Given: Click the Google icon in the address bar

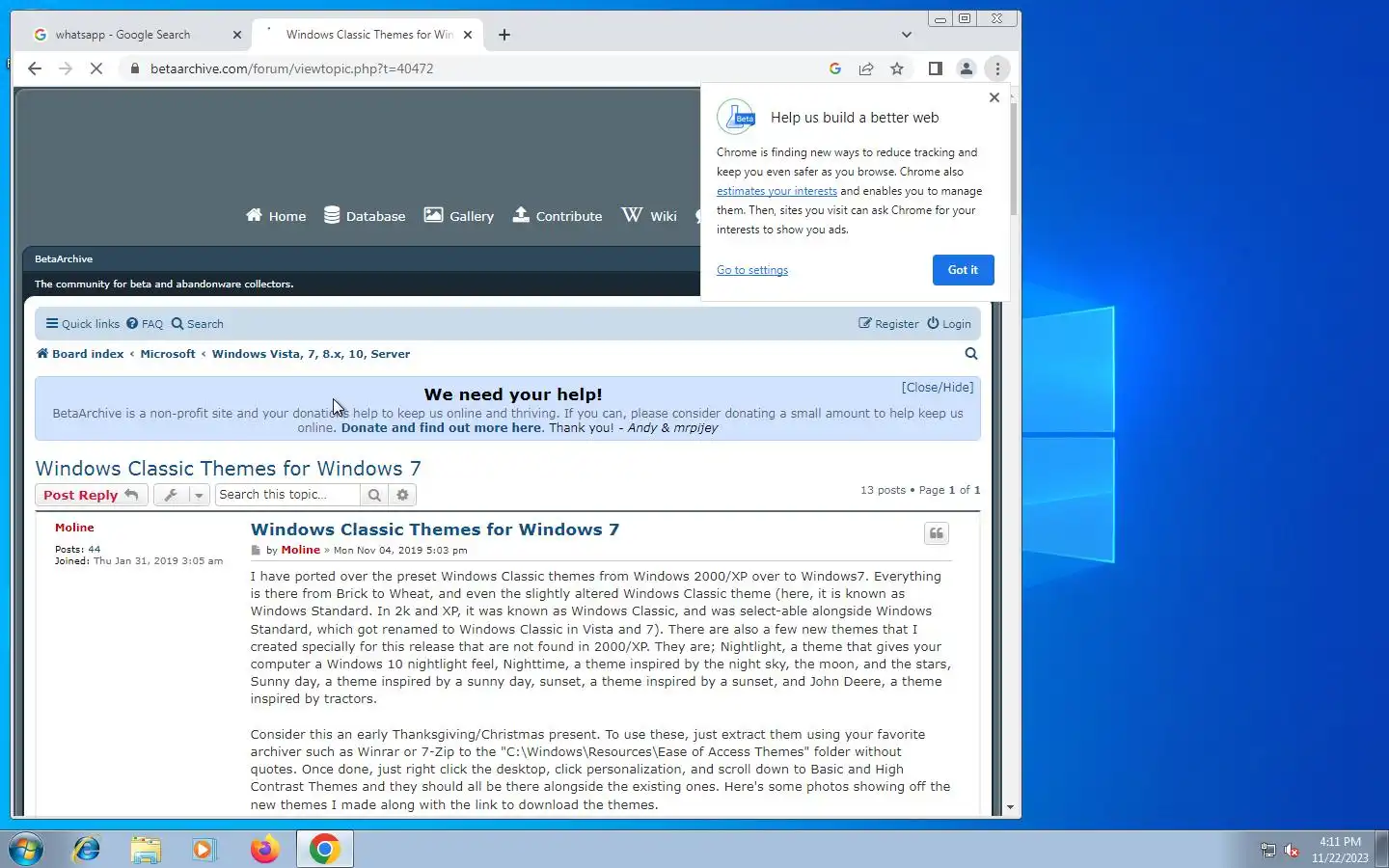Looking at the screenshot, I should click(x=835, y=68).
